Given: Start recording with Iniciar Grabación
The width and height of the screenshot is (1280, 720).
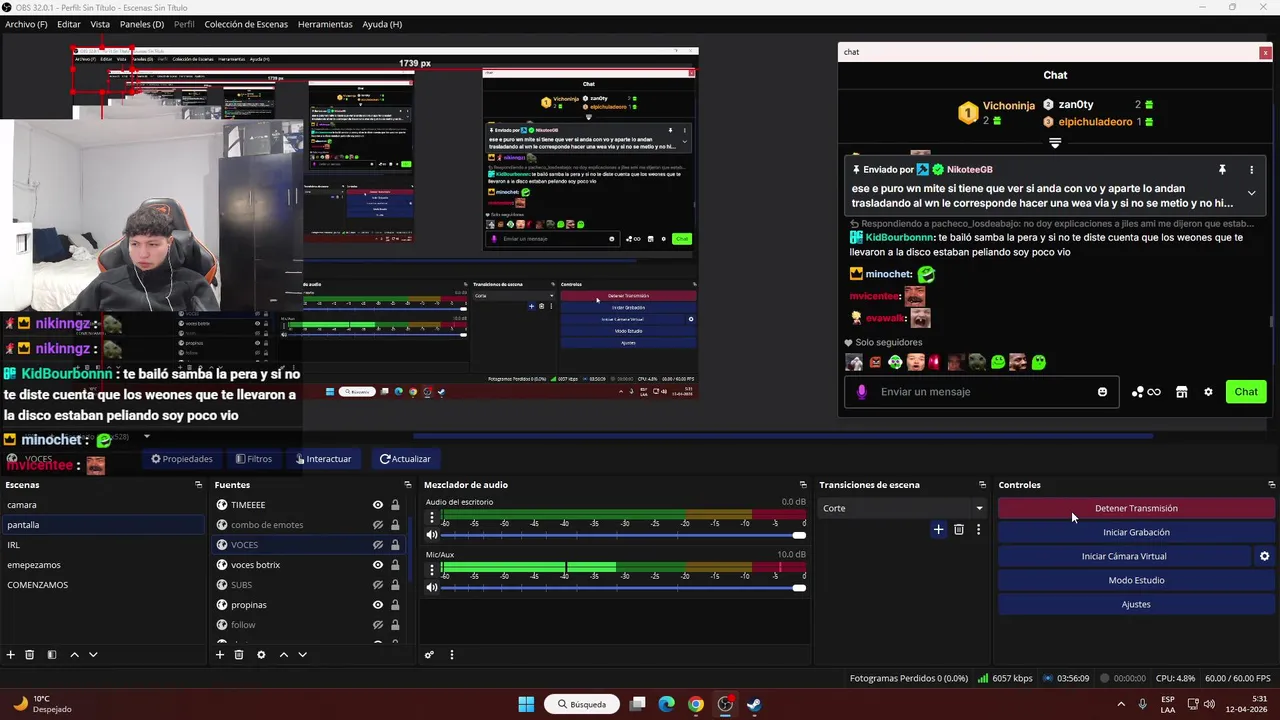Looking at the screenshot, I should pyautogui.click(x=1136, y=532).
